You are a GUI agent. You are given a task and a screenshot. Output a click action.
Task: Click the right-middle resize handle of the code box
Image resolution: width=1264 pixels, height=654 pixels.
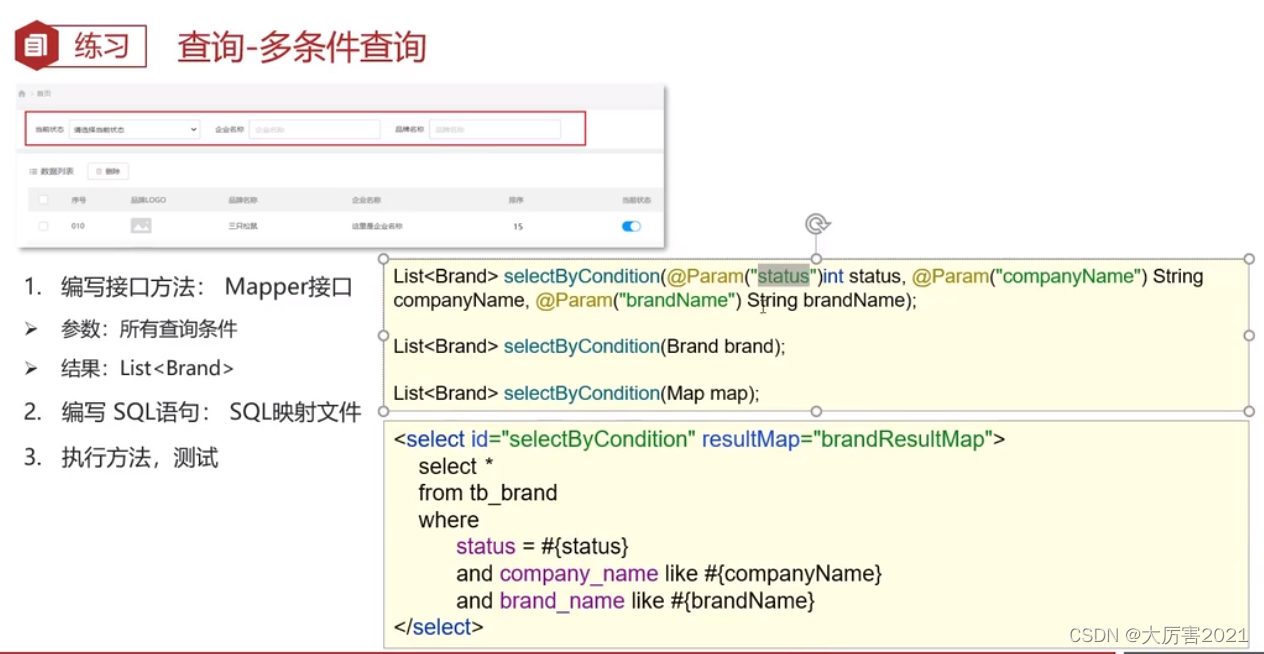(1249, 335)
